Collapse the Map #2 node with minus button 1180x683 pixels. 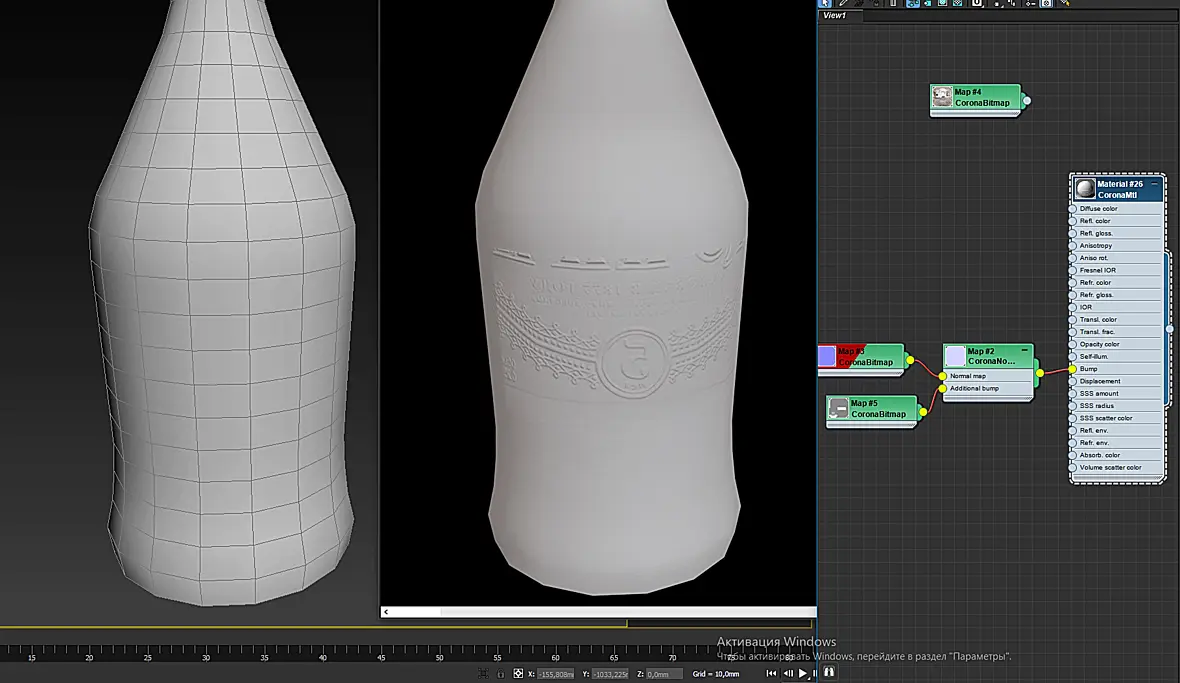tap(1025, 350)
